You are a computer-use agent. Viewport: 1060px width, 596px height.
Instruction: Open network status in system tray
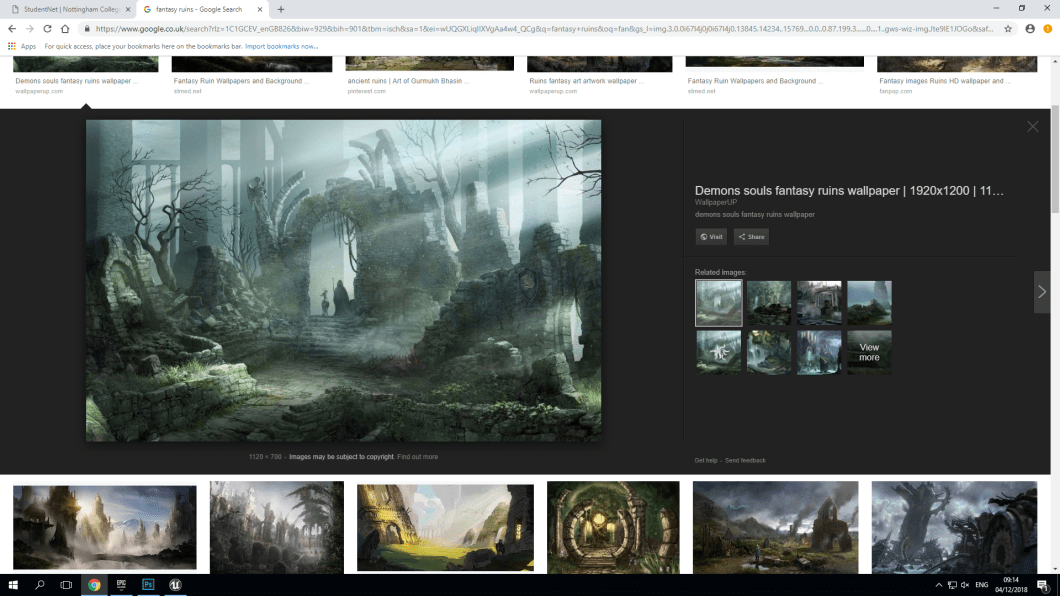[x=952, y=585]
